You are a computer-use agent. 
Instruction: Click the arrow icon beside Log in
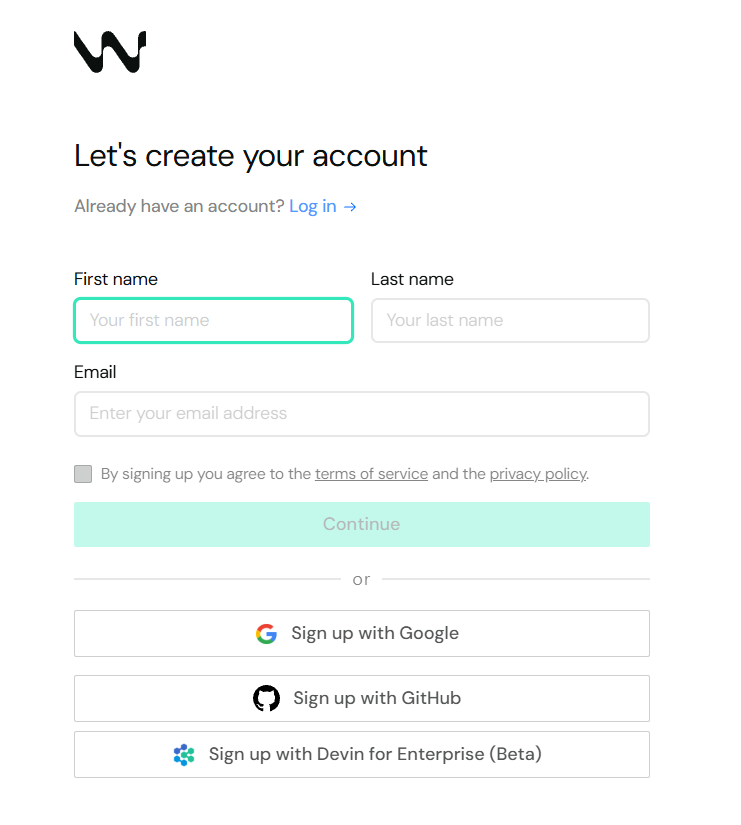coord(350,207)
